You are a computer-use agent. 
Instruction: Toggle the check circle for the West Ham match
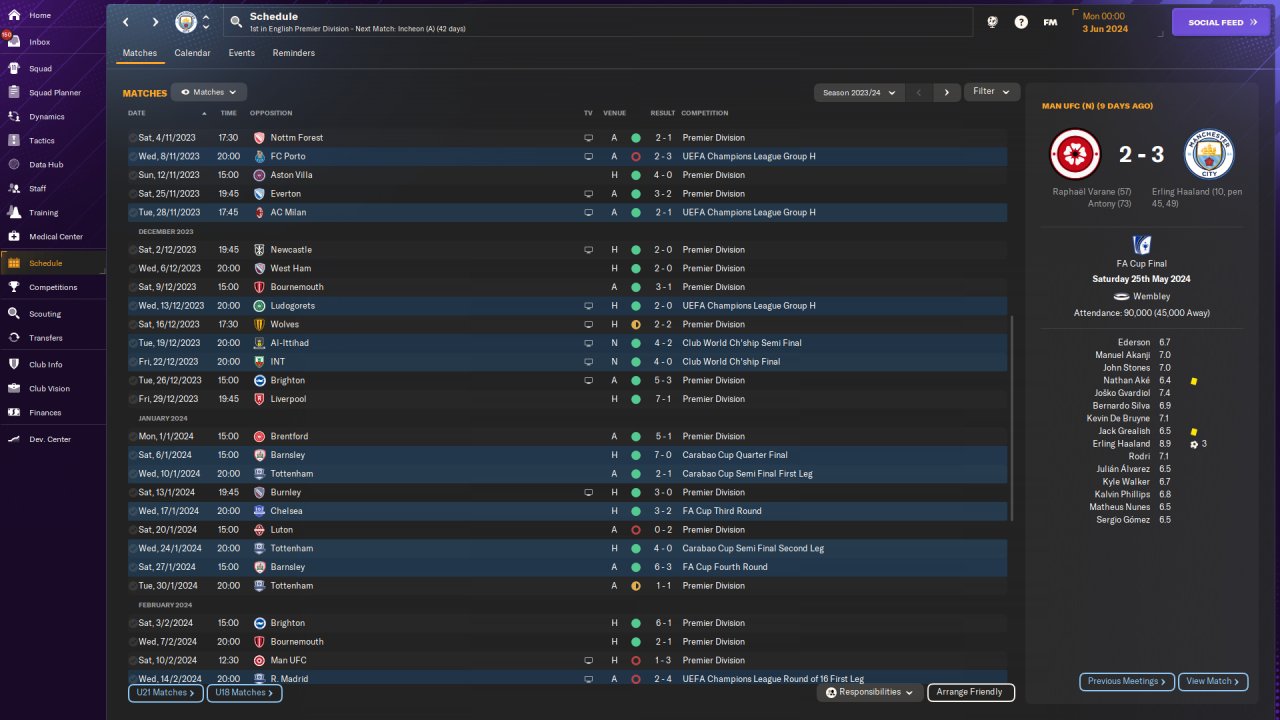(x=133, y=268)
